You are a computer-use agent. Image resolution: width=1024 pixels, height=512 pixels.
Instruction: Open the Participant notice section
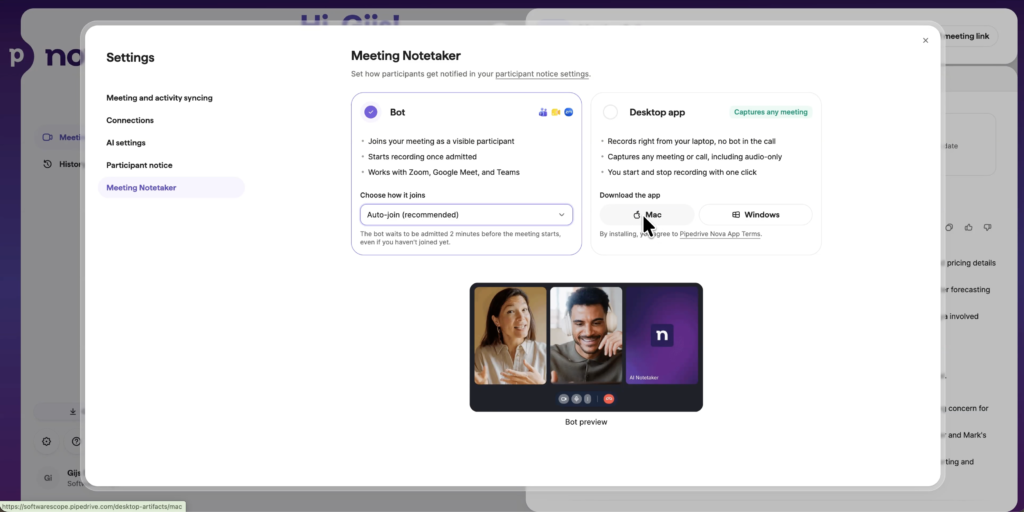point(139,165)
